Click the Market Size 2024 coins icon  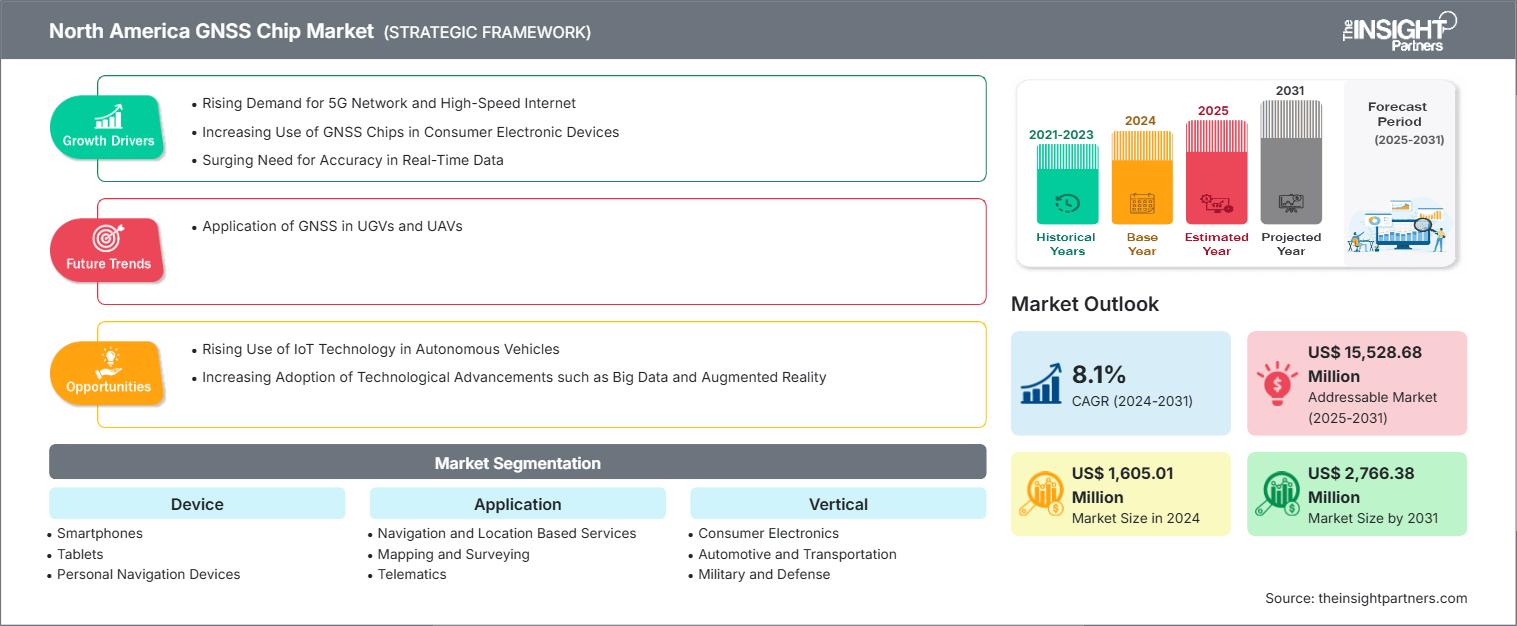click(x=1044, y=493)
